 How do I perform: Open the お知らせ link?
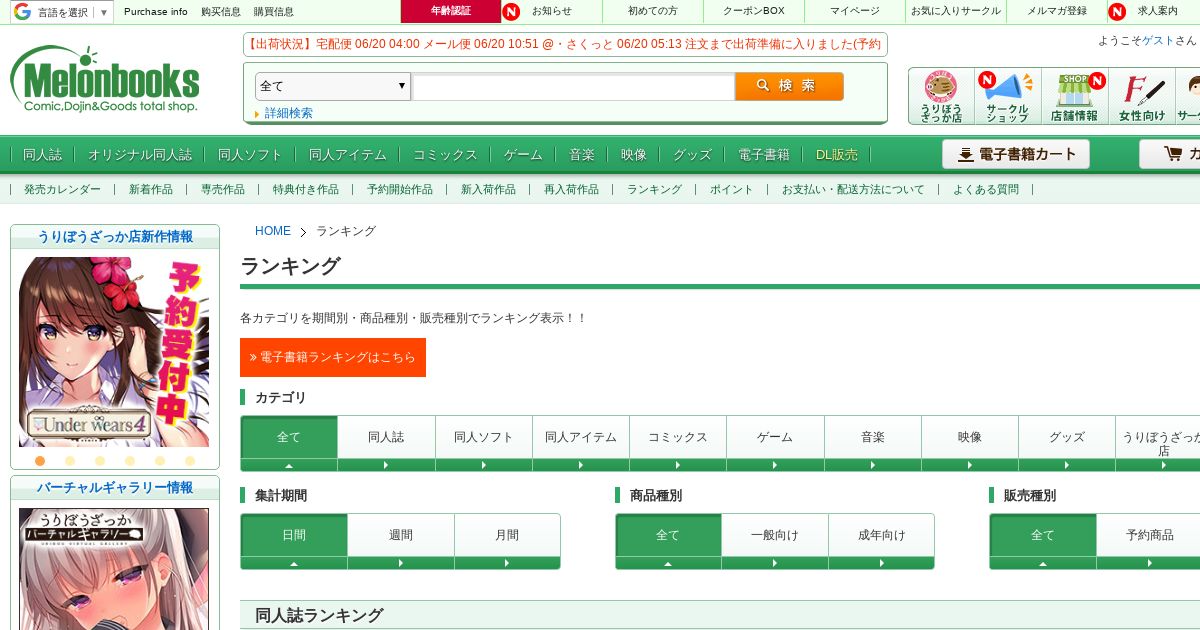552,11
